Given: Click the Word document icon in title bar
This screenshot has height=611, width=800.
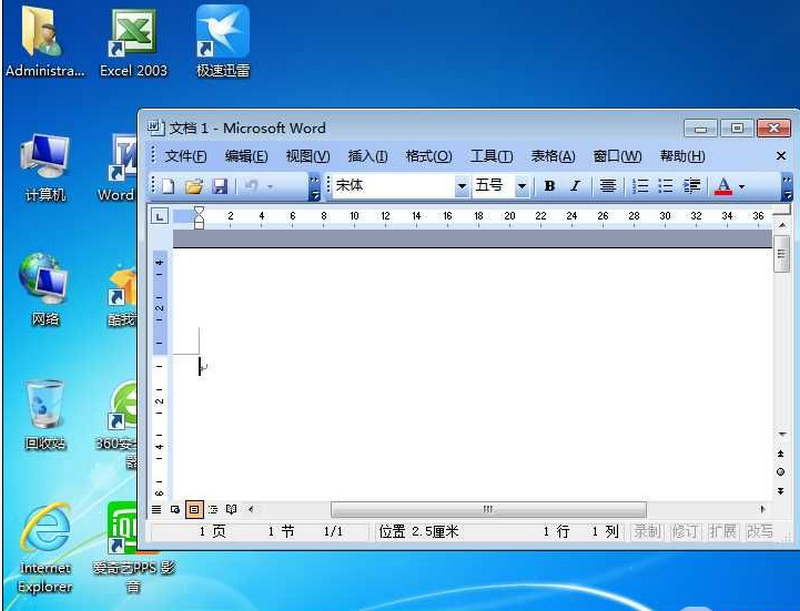Looking at the screenshot, I should coord(155,128).
